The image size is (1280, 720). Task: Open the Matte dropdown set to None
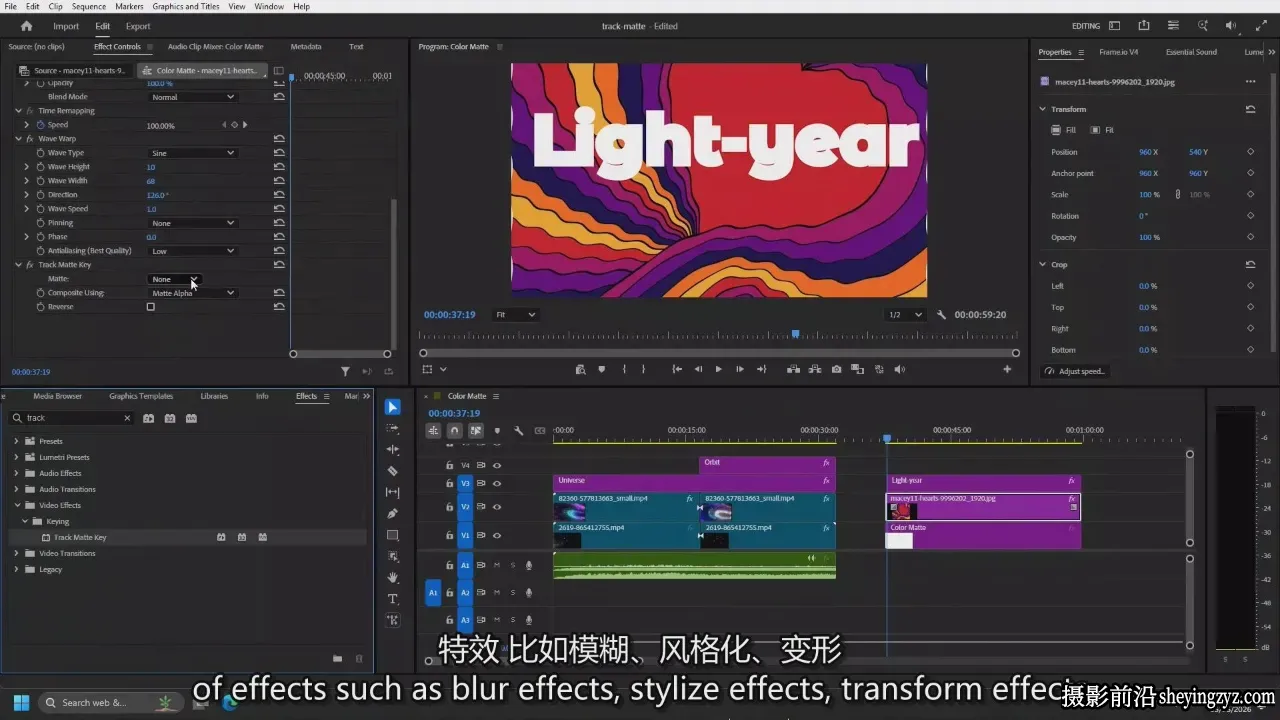(x=174, y=279)
